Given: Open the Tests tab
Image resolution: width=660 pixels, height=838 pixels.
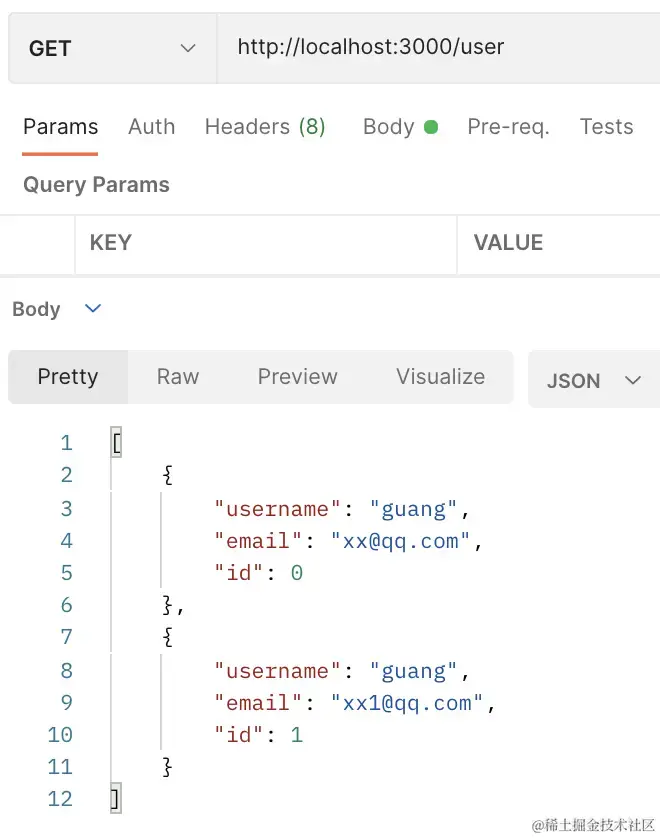Looking at the screenshot, I should [606, 127].
